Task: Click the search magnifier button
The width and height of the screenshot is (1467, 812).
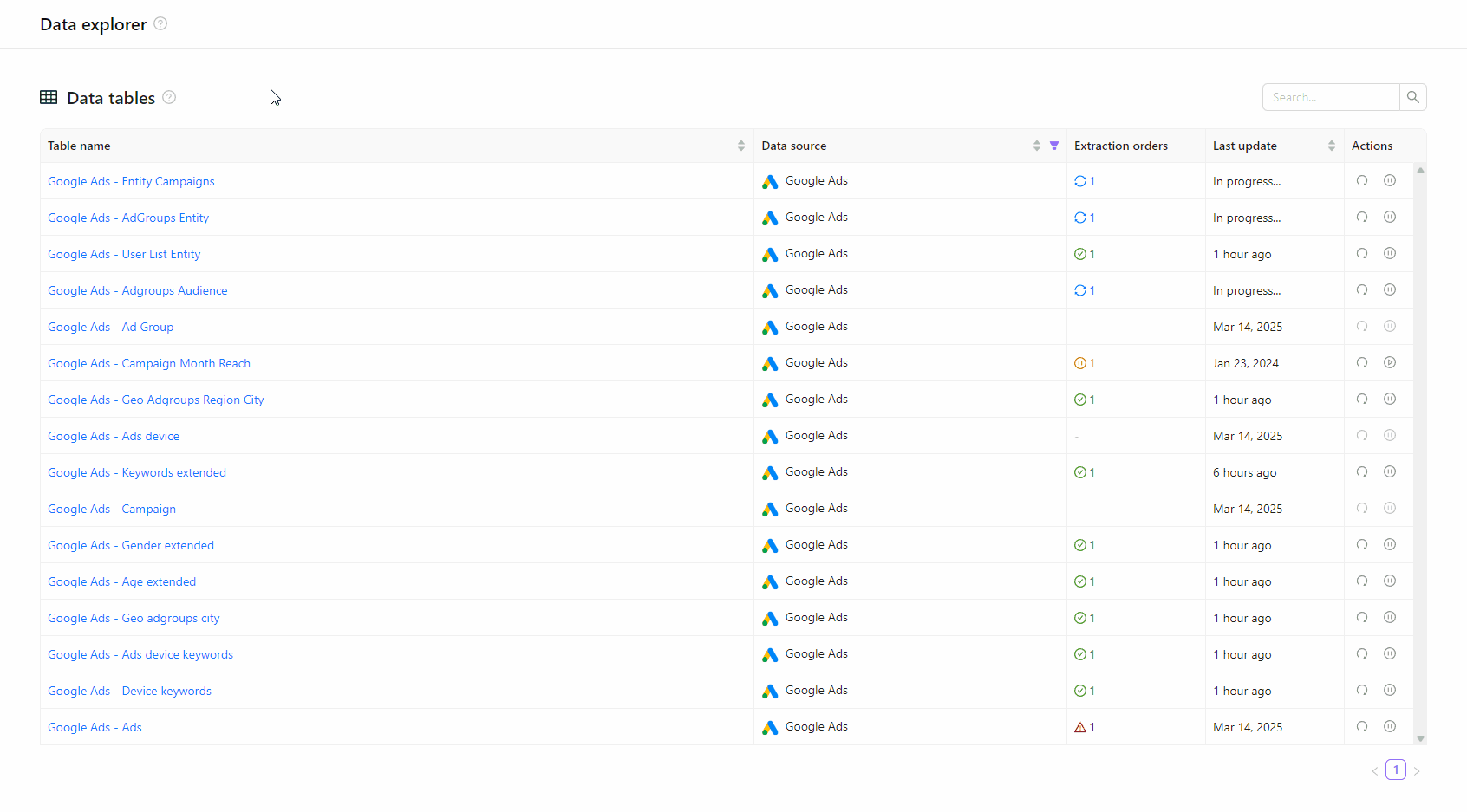Action: pyautogui.click(x=1412, y=97)
